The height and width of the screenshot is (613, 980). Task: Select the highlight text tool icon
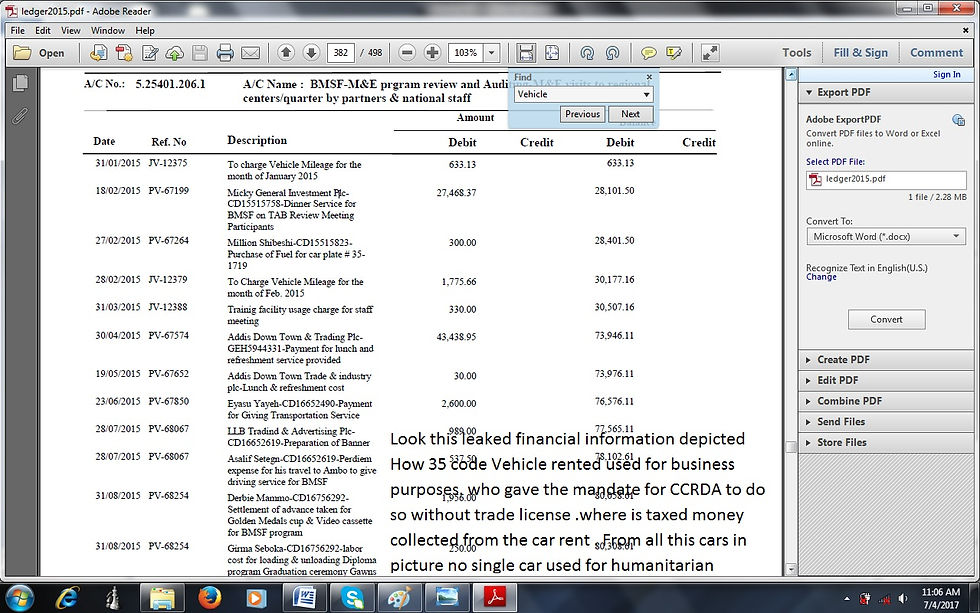click(674, 53)
